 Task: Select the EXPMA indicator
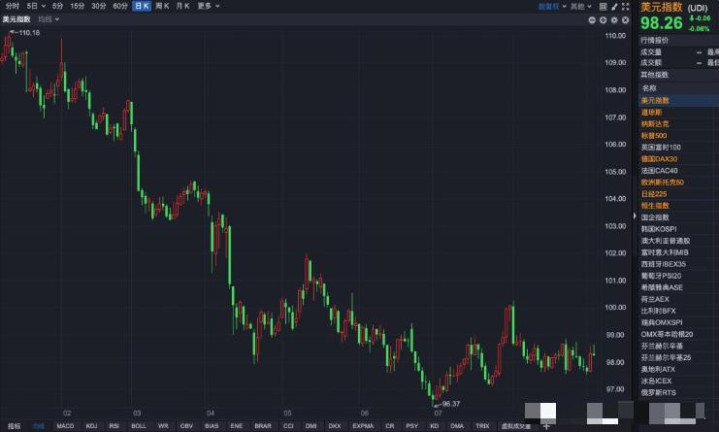click(363, 426)
